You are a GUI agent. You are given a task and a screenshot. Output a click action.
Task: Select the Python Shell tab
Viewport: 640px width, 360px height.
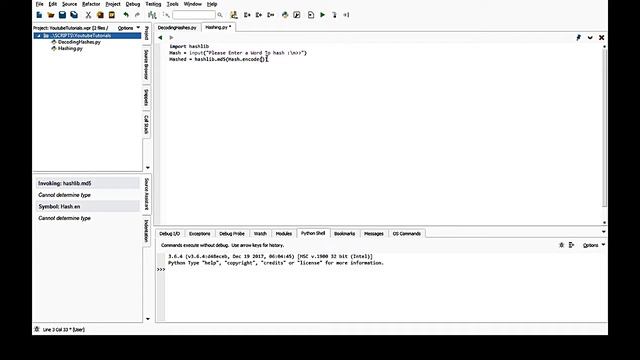coord(313,233)
